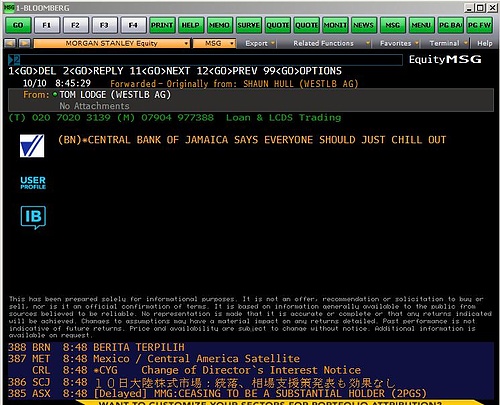Click the SURVE toolbar button
The height and width of the screenshot is (405, 500).
(x=248, y=25)
